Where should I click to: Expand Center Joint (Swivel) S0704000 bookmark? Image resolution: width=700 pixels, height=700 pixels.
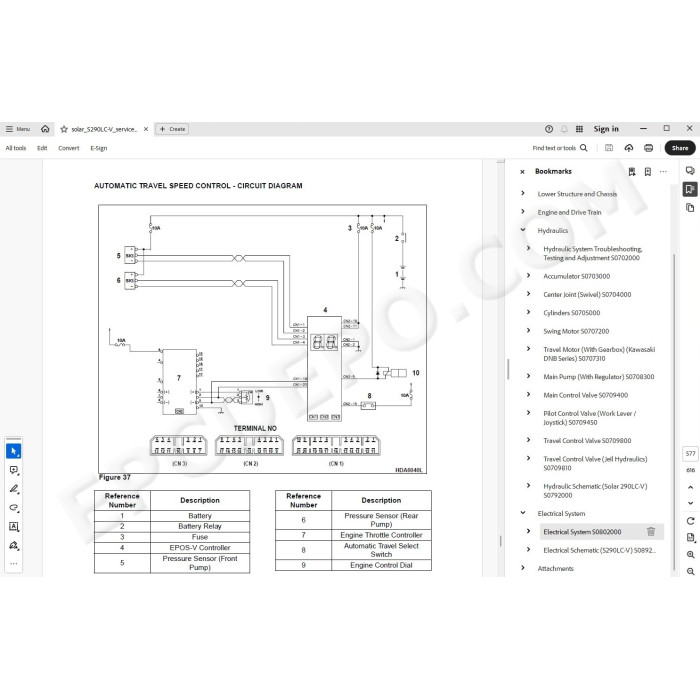click(x=529, y=294)
